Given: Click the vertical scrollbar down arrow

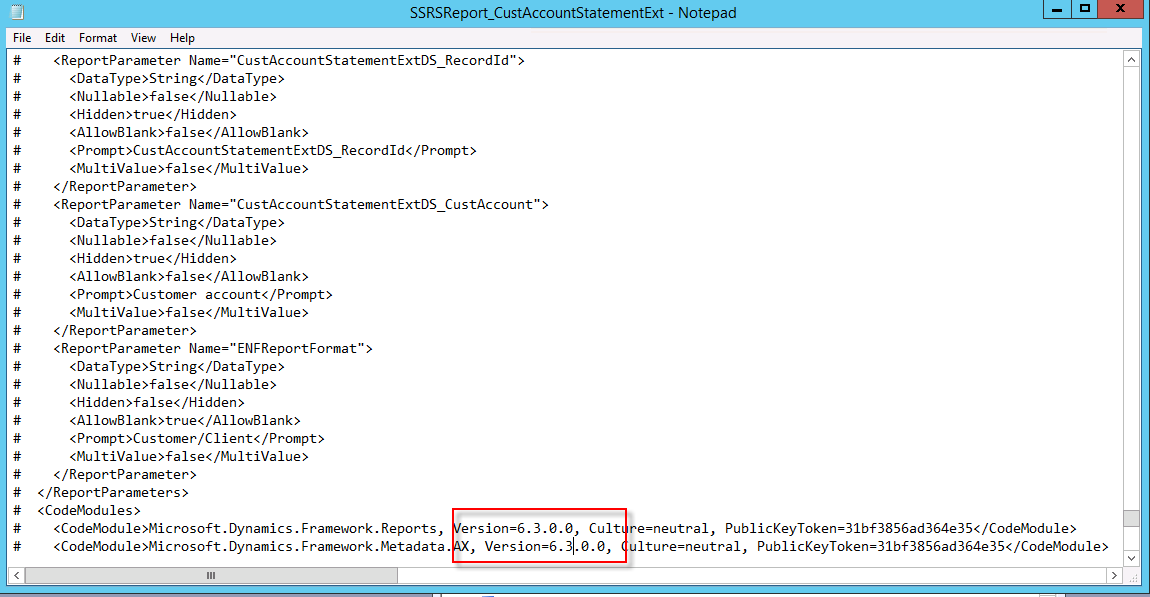Looking at the screenshot, I should coord(1131,558).
